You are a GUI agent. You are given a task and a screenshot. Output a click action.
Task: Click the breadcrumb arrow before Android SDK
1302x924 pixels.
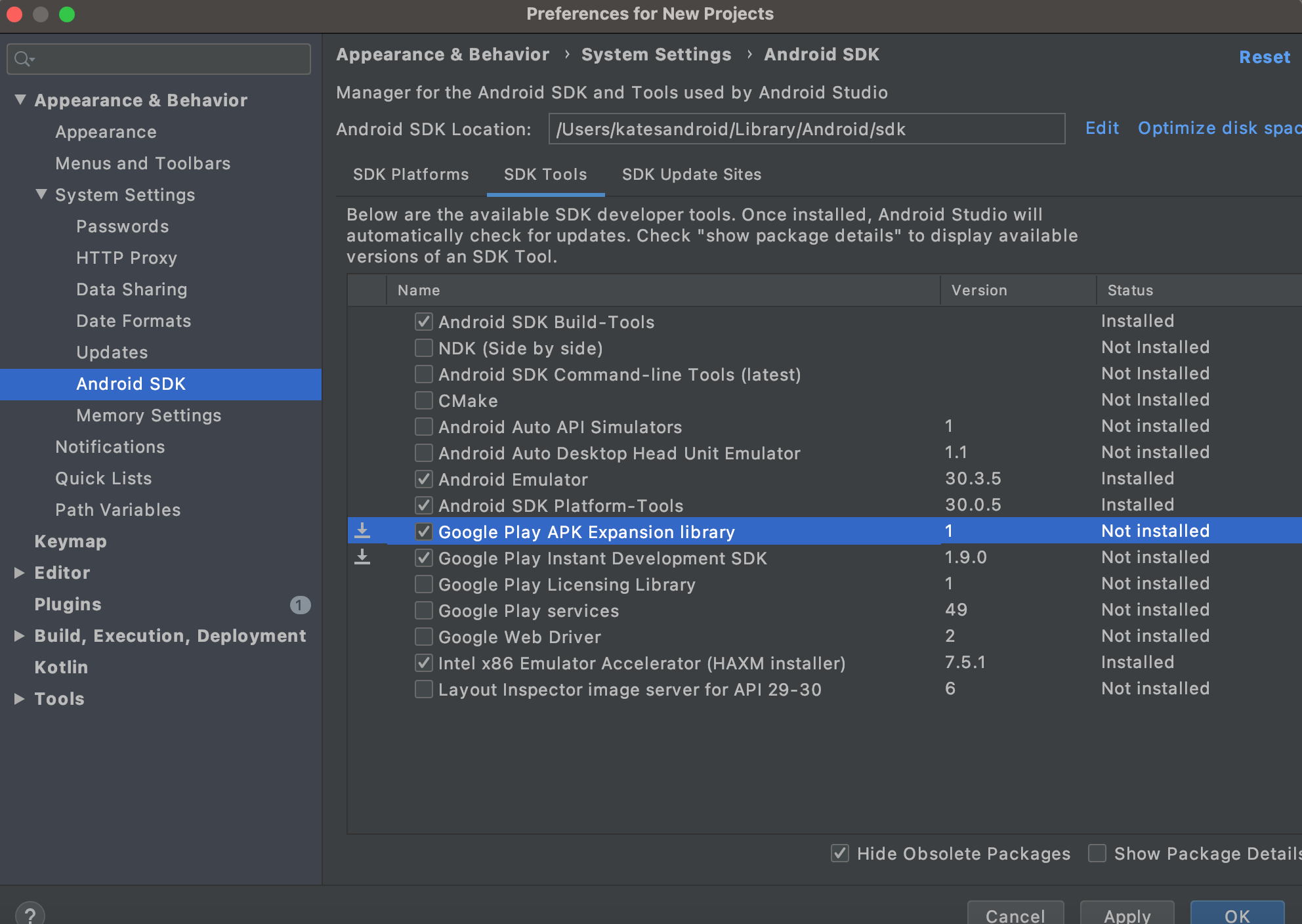point(749,54)
